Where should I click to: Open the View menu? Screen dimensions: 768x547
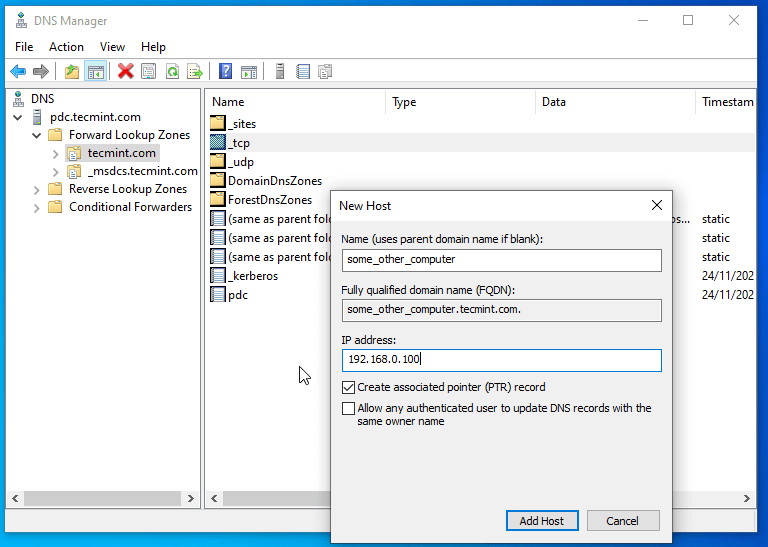112,46
